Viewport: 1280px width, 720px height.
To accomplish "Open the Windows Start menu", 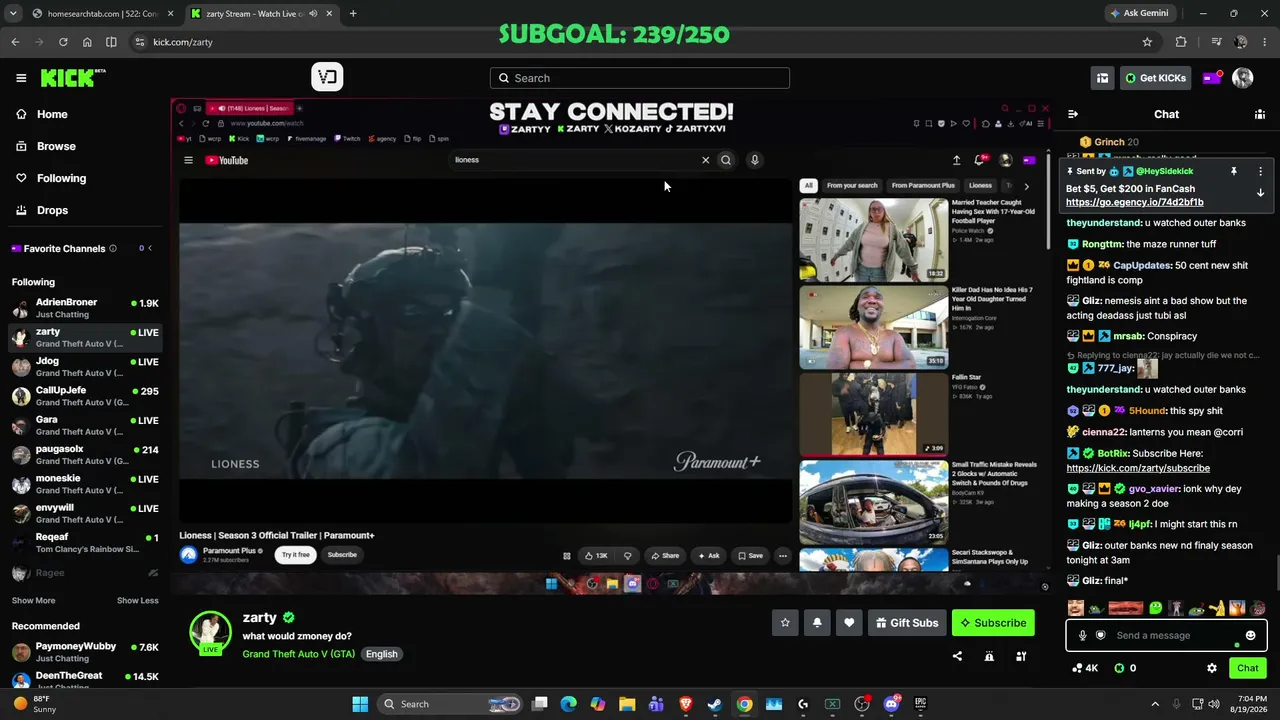I will (x=360, y=704).
